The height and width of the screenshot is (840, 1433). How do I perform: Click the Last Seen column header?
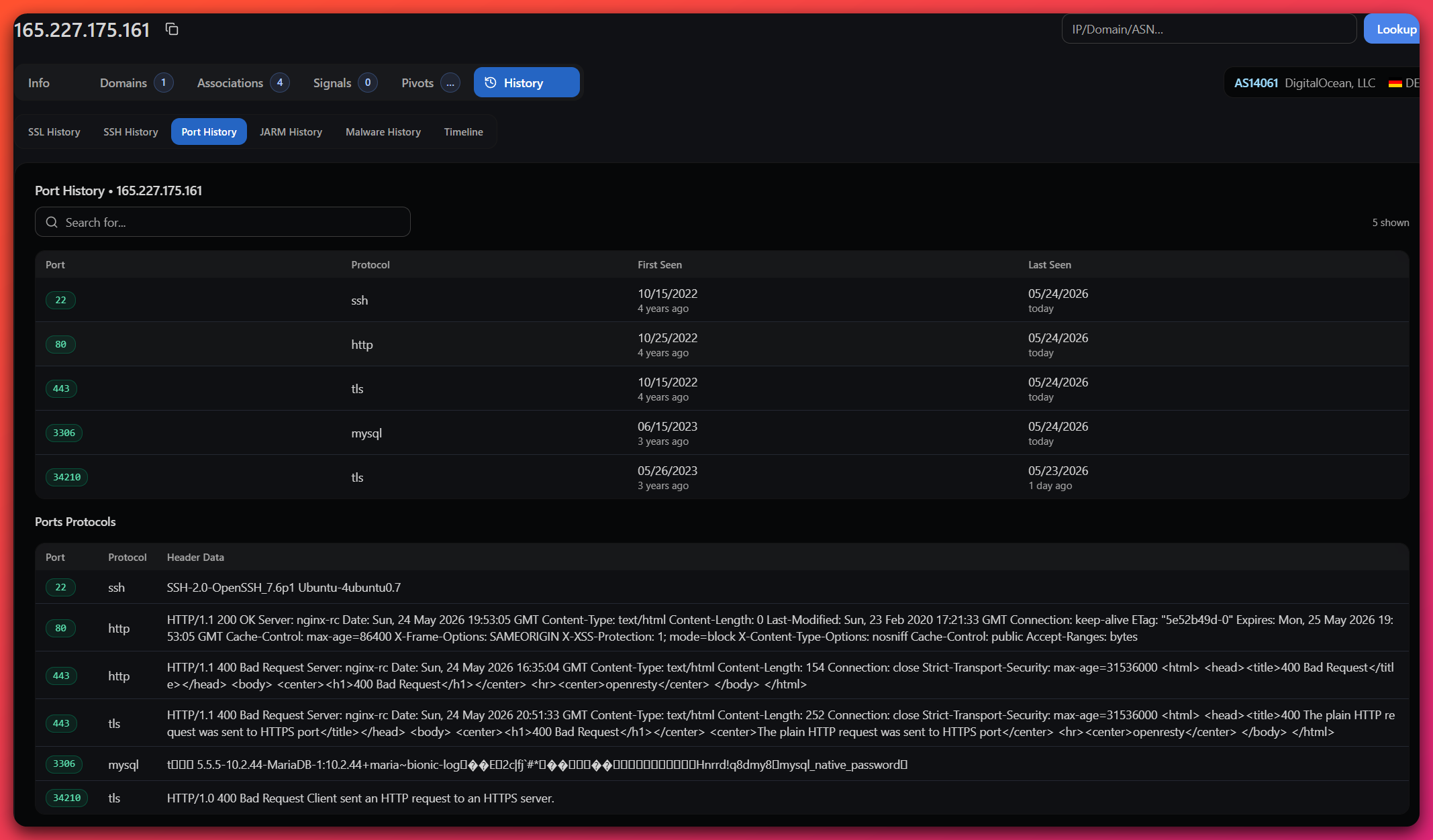[1050, 264]
